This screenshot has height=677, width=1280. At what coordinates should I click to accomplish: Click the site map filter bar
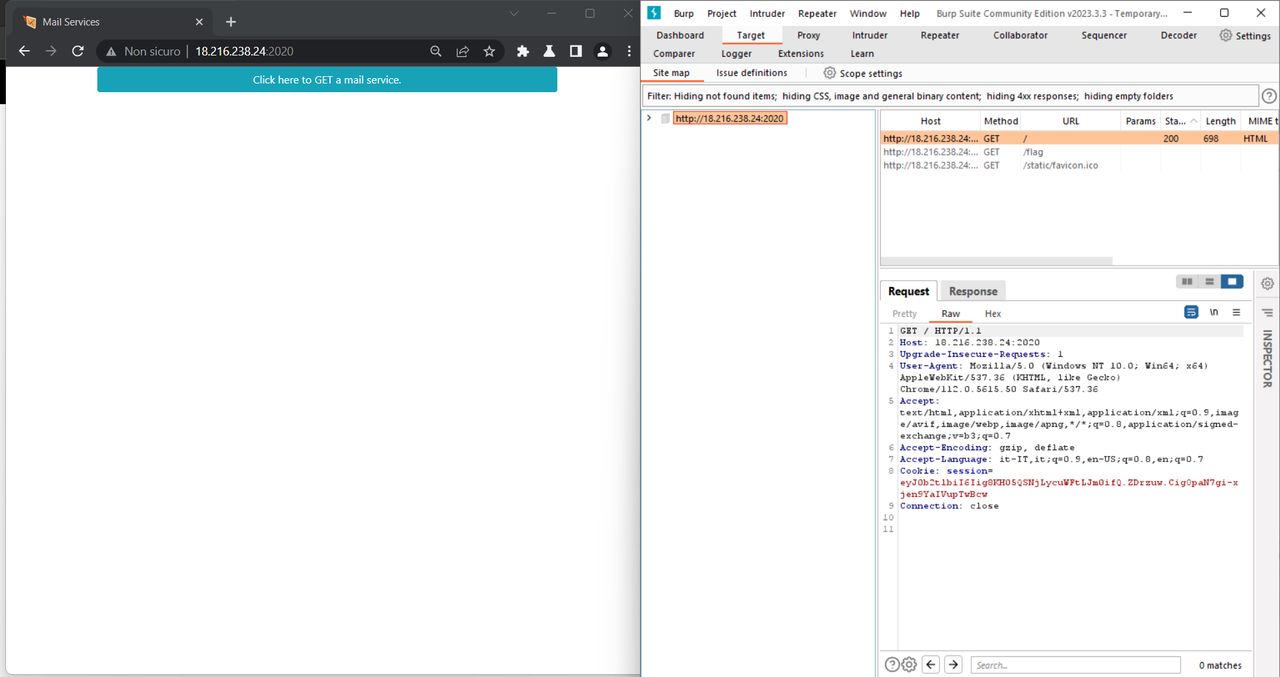click(x=950, y=96)
